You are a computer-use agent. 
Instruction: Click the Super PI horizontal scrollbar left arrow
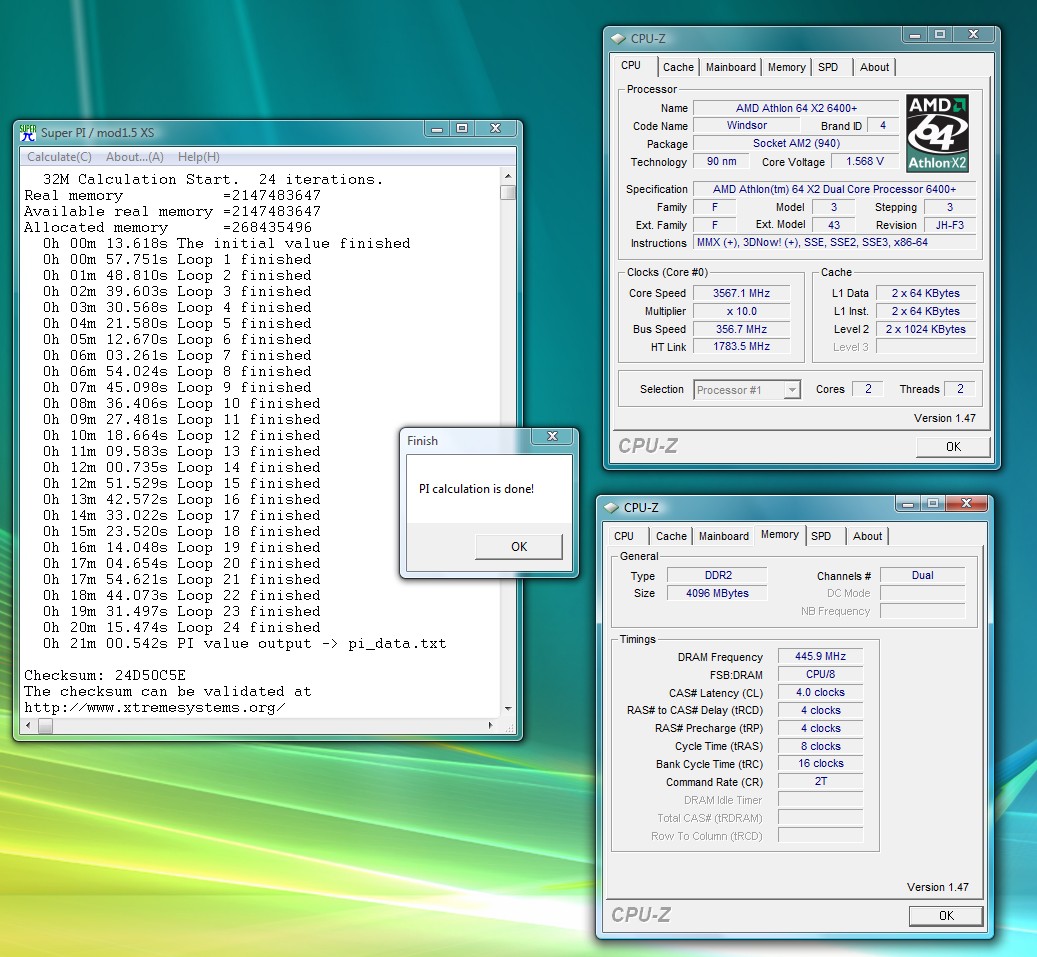coord(28,726)
